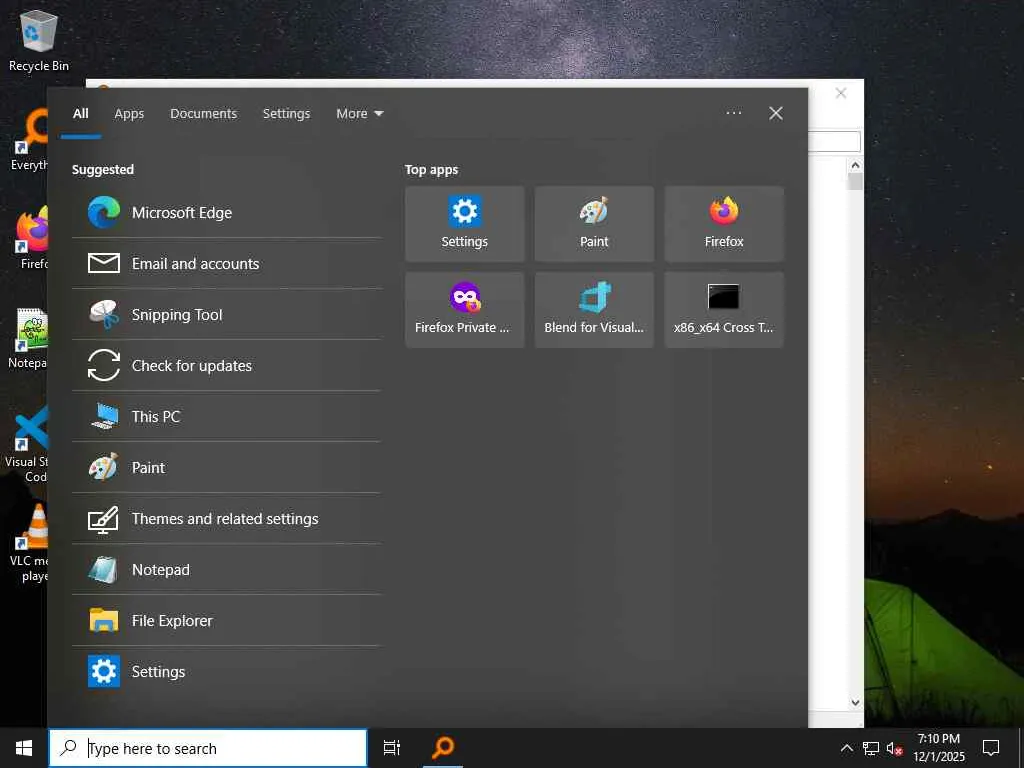Open Themes and related settings
This screenshot has height=768, width=1024.
point(226,518)
